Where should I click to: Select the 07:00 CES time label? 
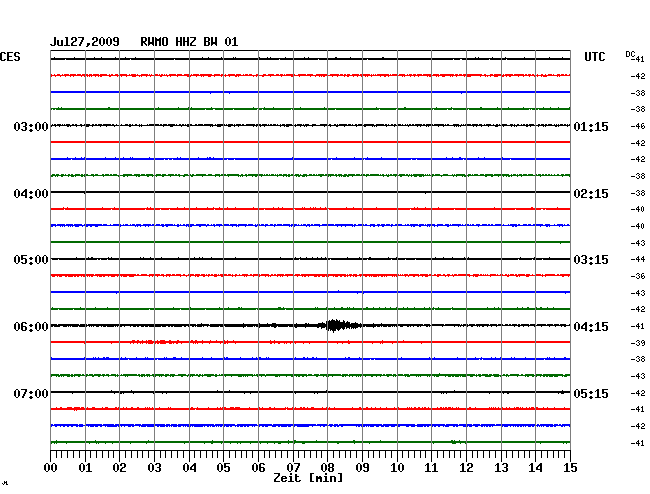pos(31,393)
